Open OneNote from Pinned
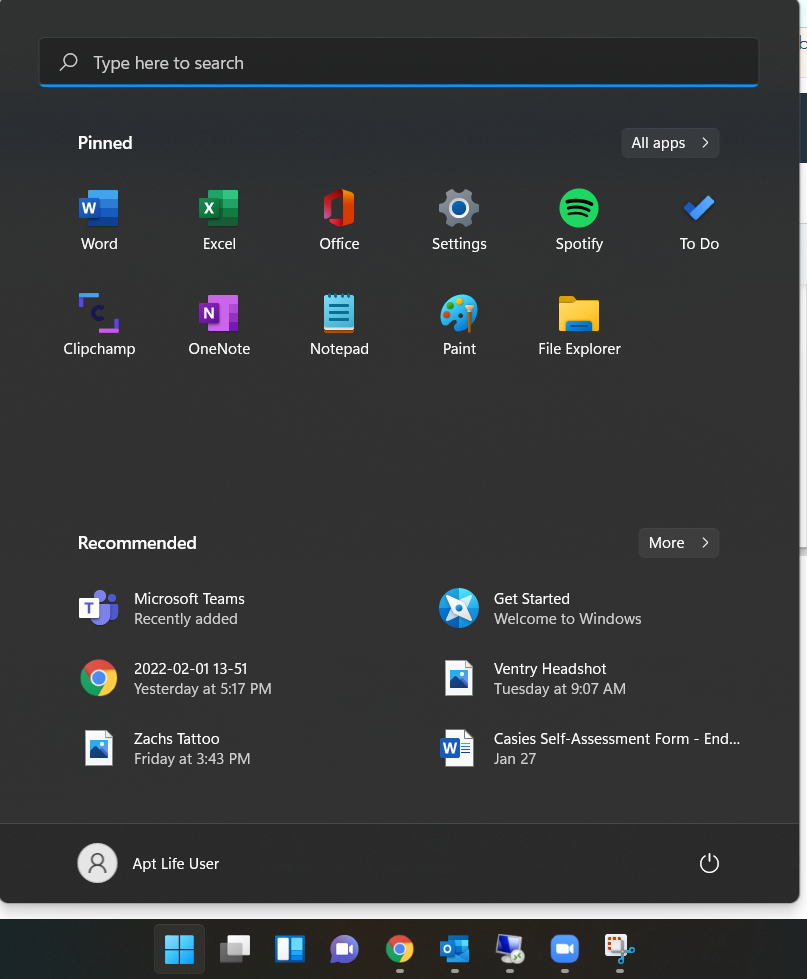Image resolution: width=807 pixels, height=979 pixels. point(219,325)
